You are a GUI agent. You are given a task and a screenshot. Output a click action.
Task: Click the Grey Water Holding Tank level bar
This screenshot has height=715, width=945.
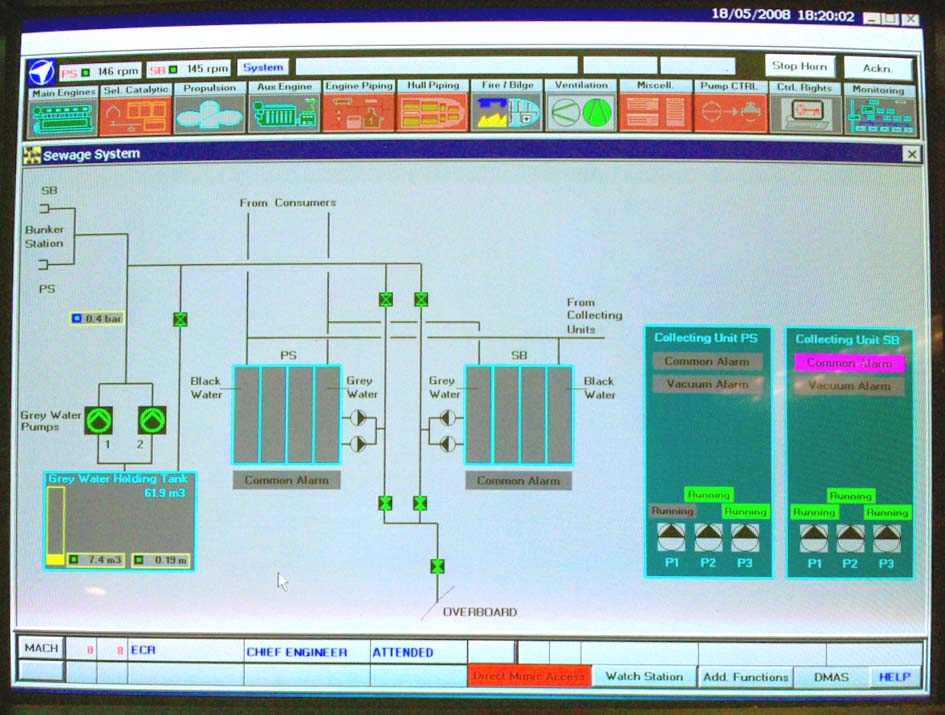55,525
